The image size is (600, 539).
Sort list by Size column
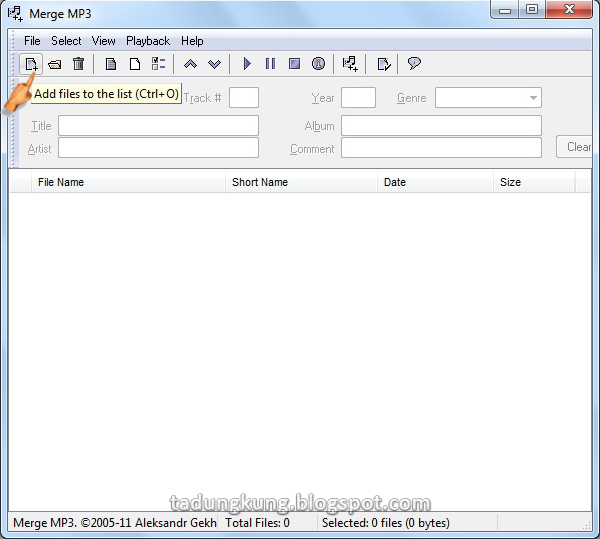point(534,182)
